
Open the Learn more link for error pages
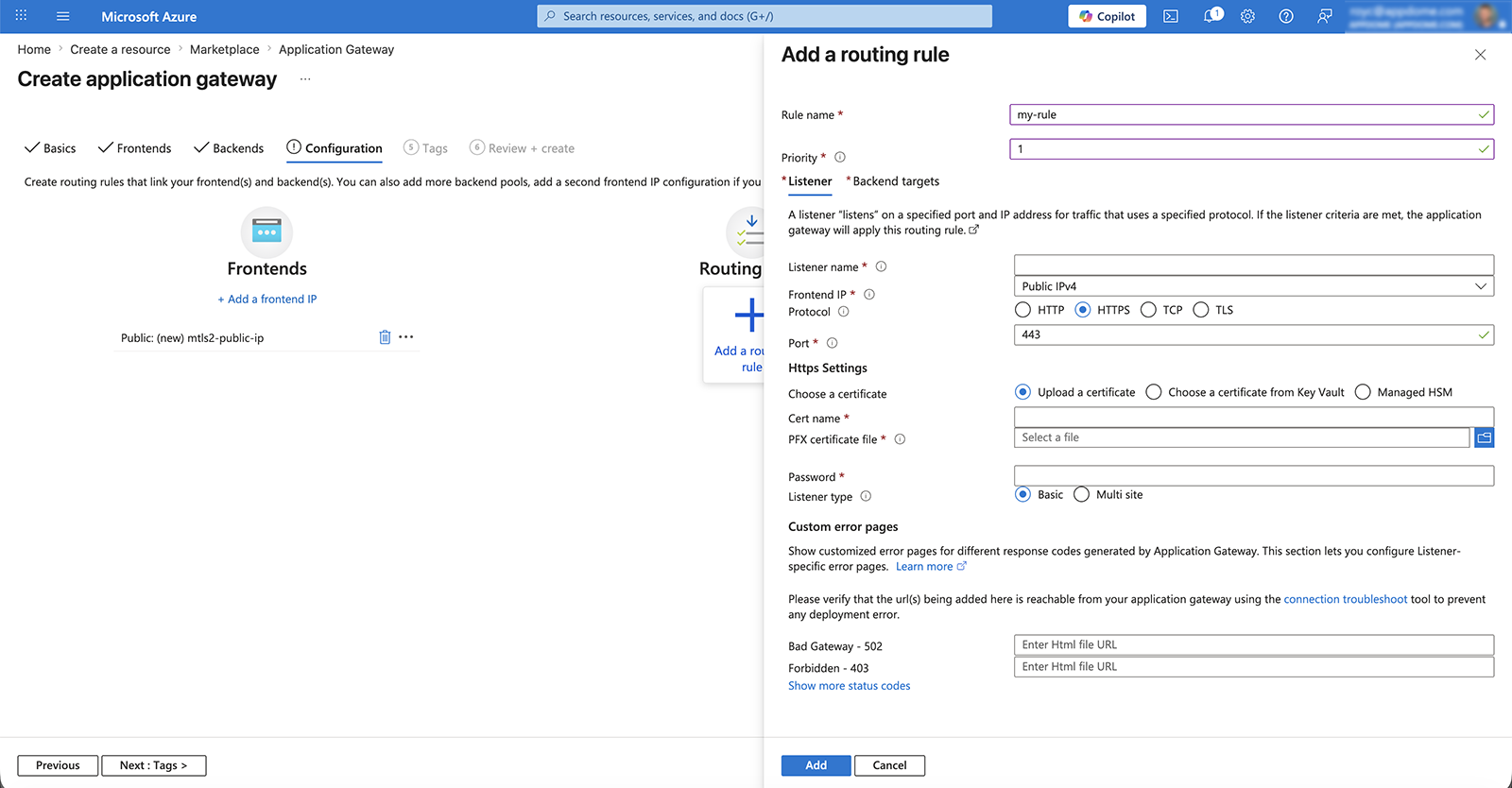pyautogui.click(x=931, y=566)
